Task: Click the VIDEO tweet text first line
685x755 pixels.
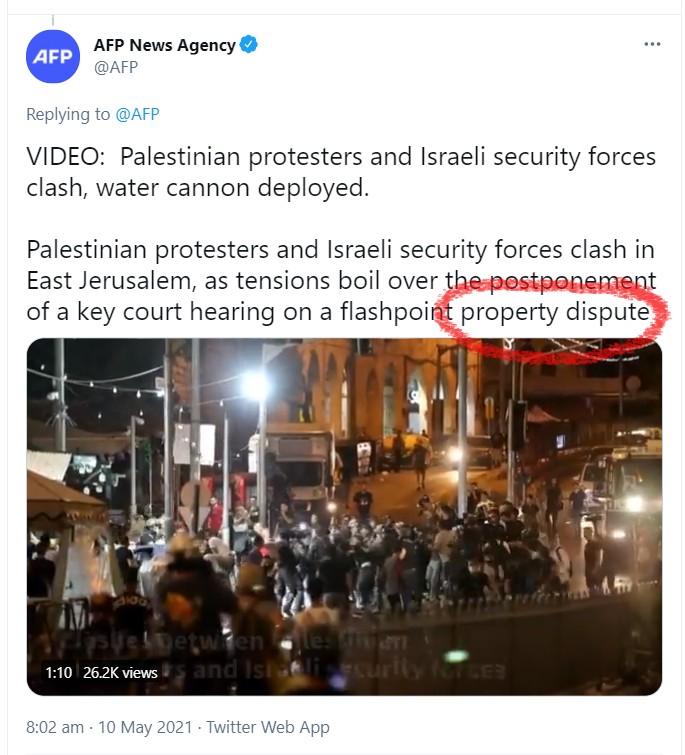Action: coord(341,156)
